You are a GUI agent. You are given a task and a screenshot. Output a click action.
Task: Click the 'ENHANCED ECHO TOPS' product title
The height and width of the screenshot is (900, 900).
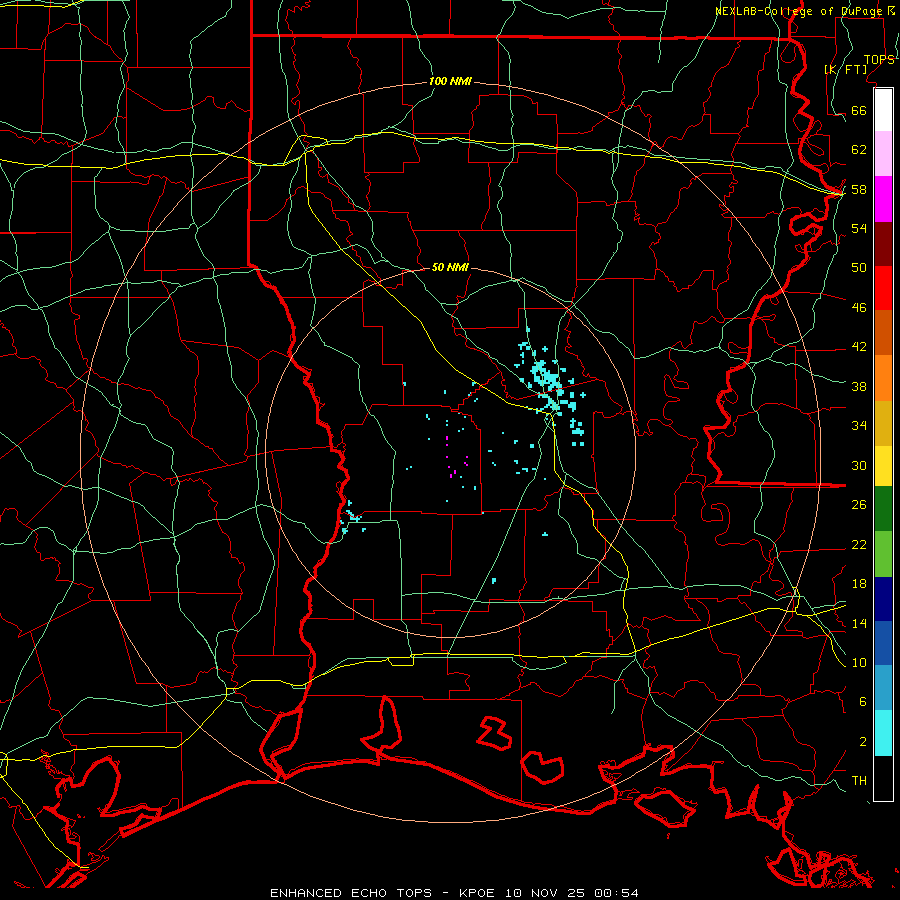[x=351, y=893]
